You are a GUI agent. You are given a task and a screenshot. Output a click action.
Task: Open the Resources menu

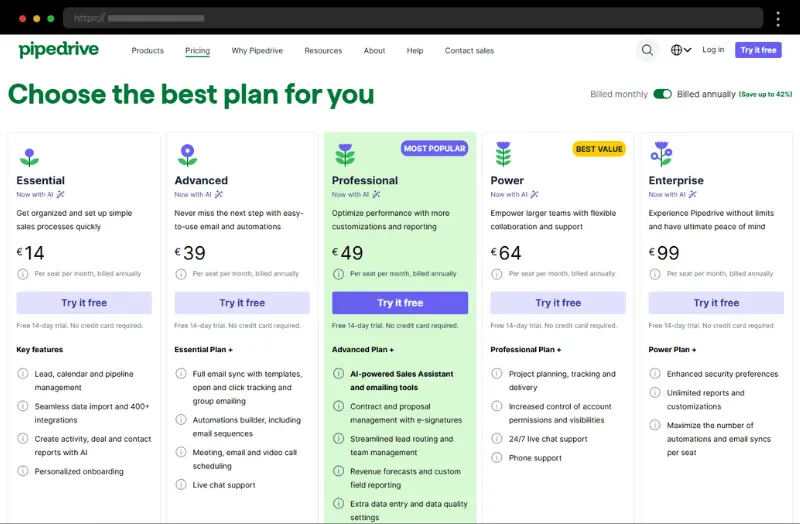tap(323, 51)
